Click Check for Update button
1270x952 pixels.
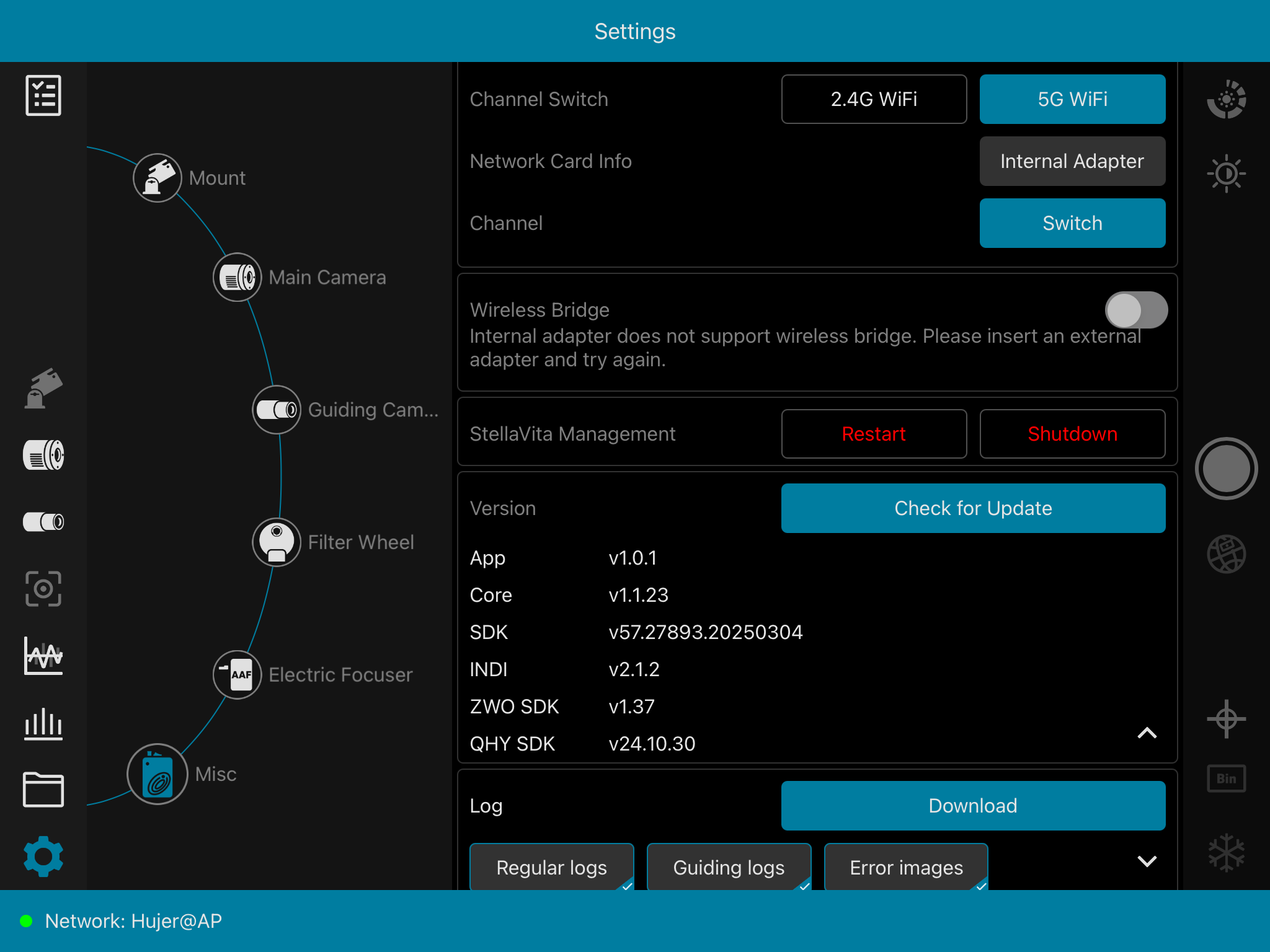pos(973,508)
